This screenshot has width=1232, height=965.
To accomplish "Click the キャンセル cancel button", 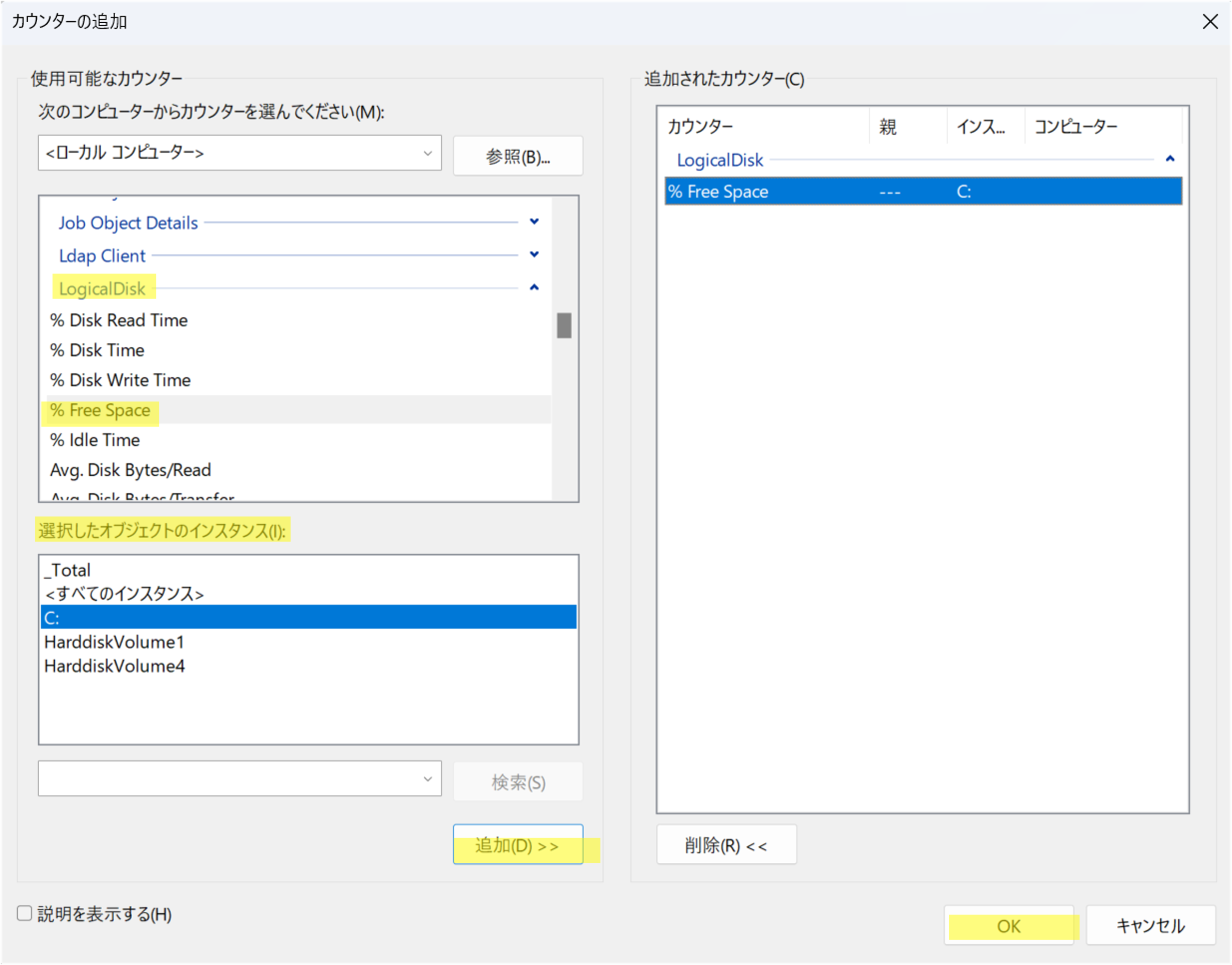I will [x=1150, y=926].
